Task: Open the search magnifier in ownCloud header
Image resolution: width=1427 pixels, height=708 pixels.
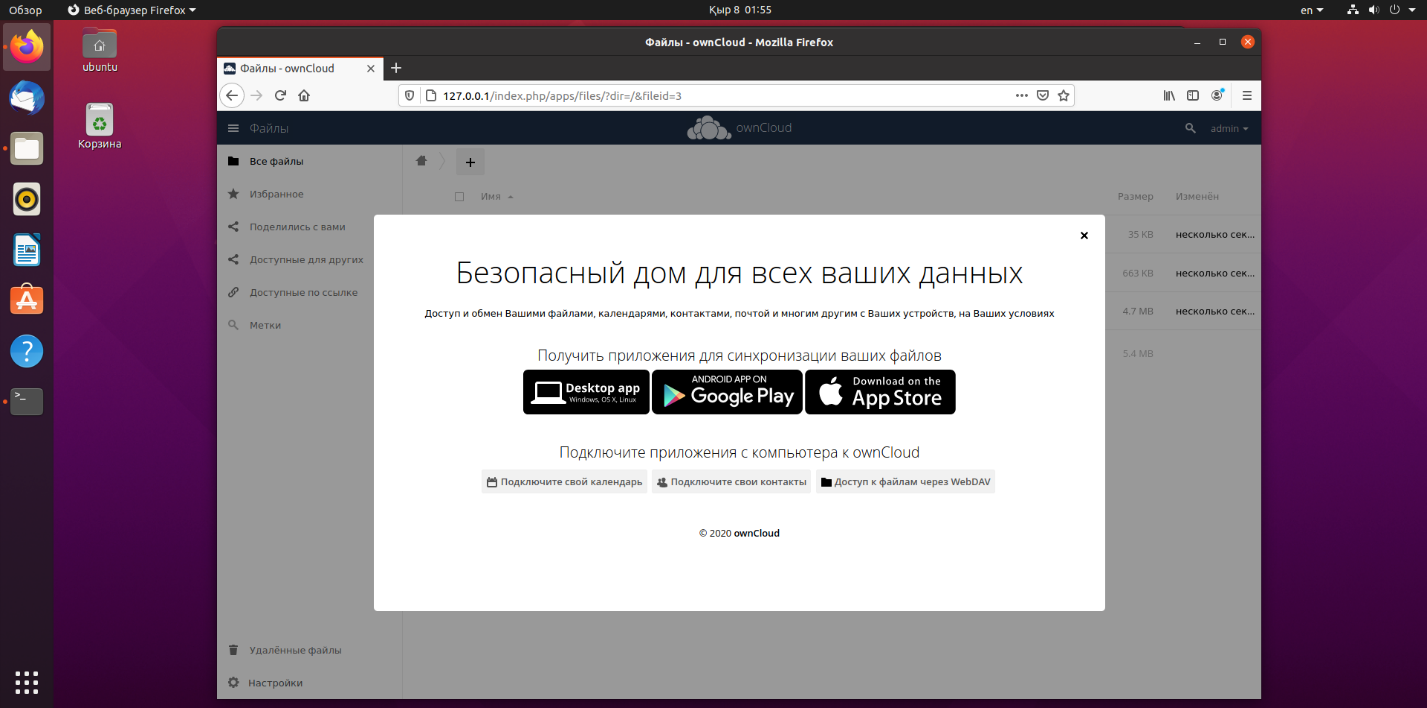Action: 1190,128
